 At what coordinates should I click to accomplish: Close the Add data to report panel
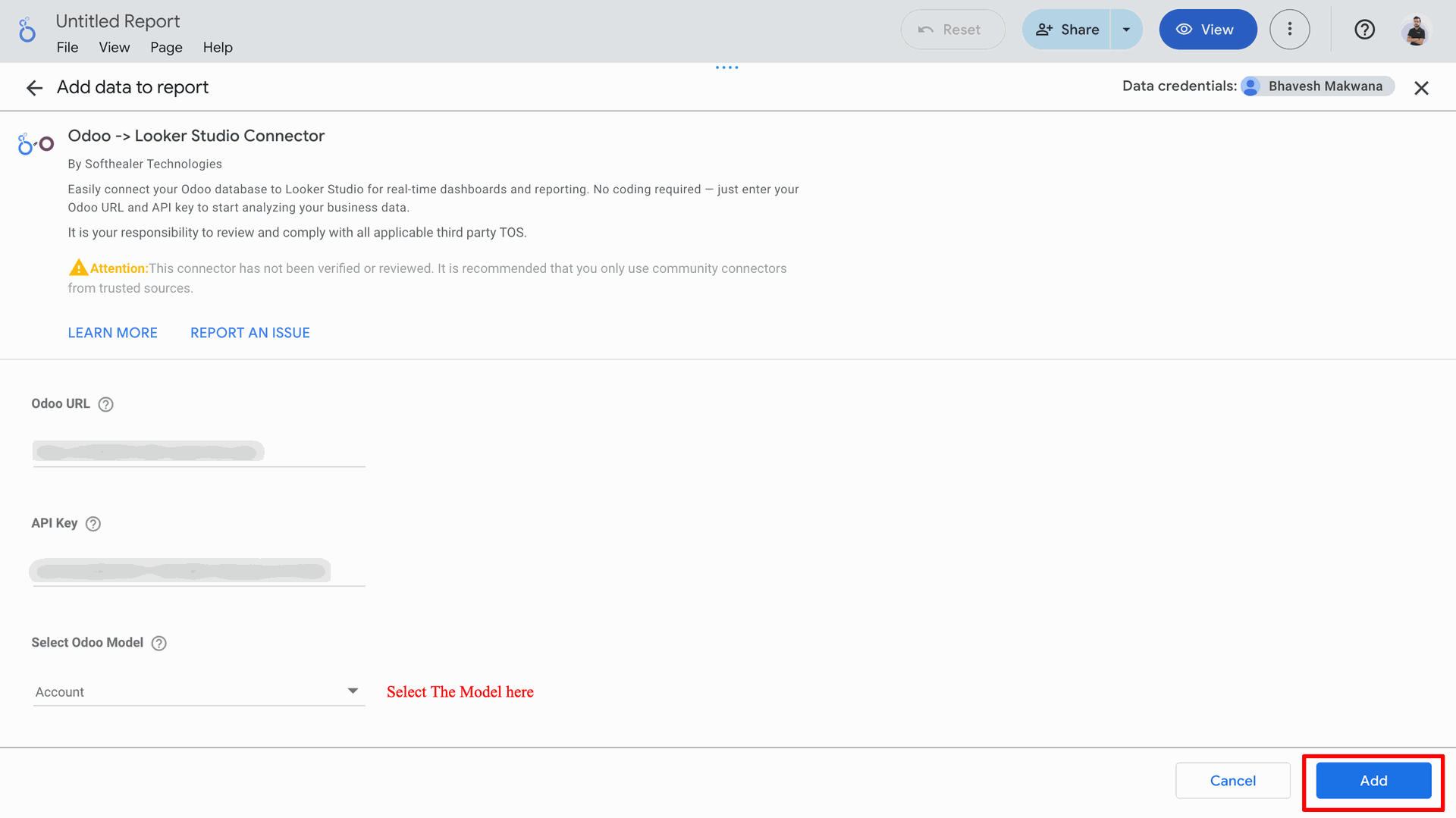[1421, 88]
